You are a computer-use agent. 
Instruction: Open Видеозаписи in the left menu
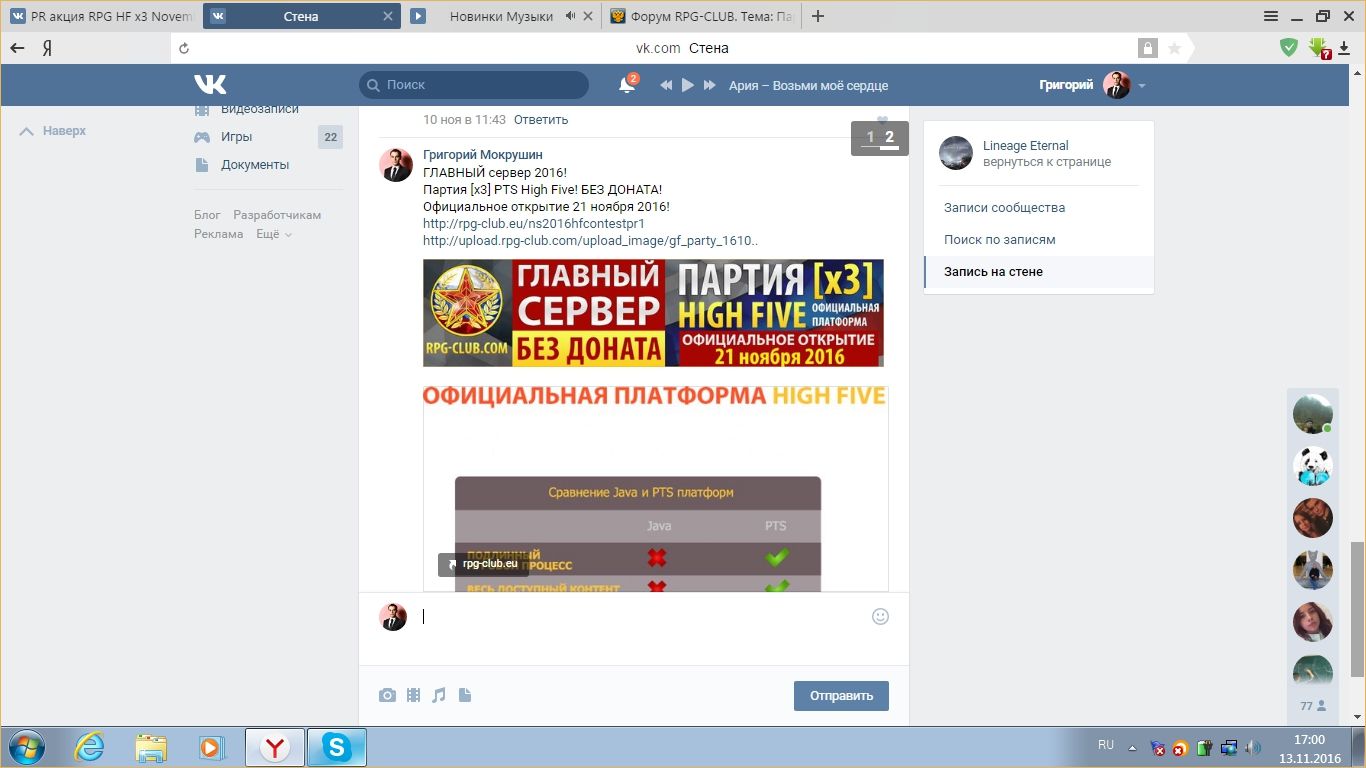260,109
